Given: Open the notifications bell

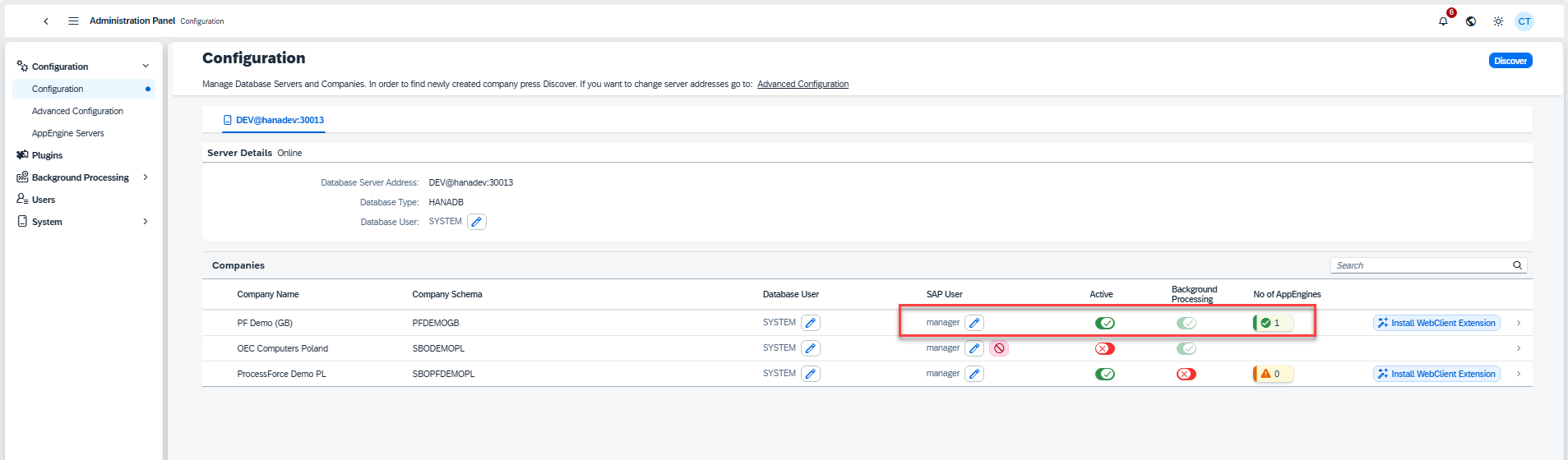Looking at the screenshot, I should [x=1443, y=21].
